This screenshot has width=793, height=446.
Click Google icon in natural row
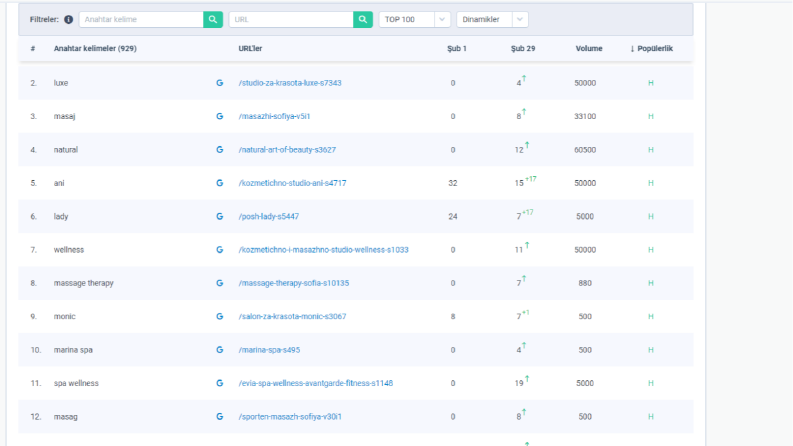pyautogui.click(x=219, y=150)
